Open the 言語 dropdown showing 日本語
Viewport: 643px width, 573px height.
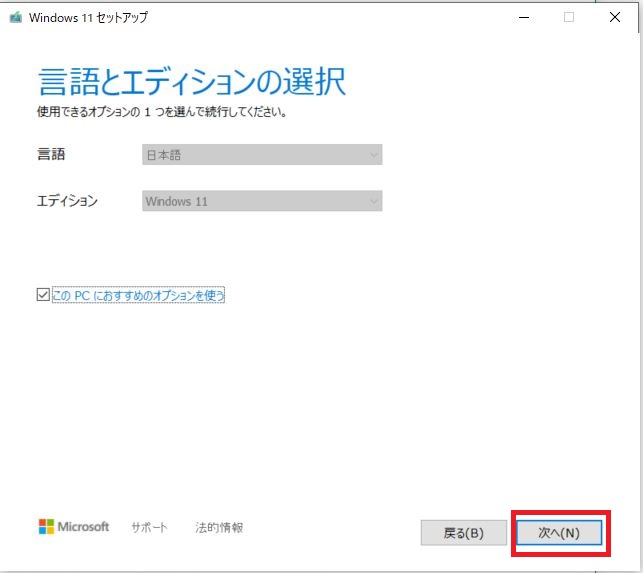click(260, 155)
